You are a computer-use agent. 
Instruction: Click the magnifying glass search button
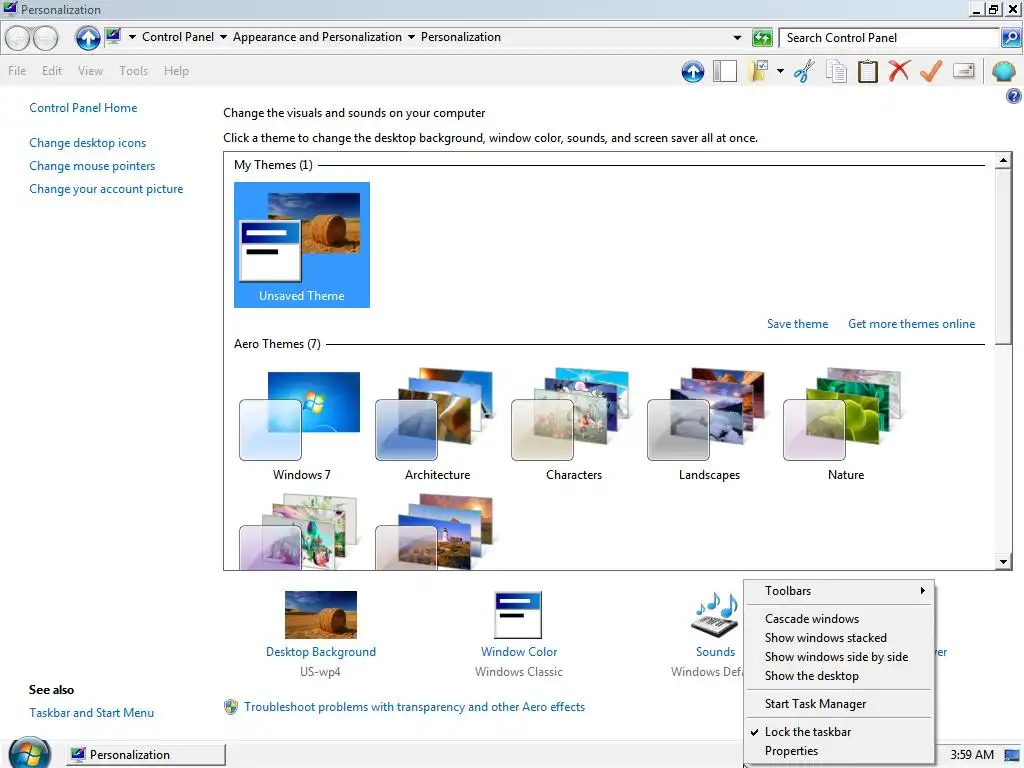pyautogui.click(x=1010, y=38)
